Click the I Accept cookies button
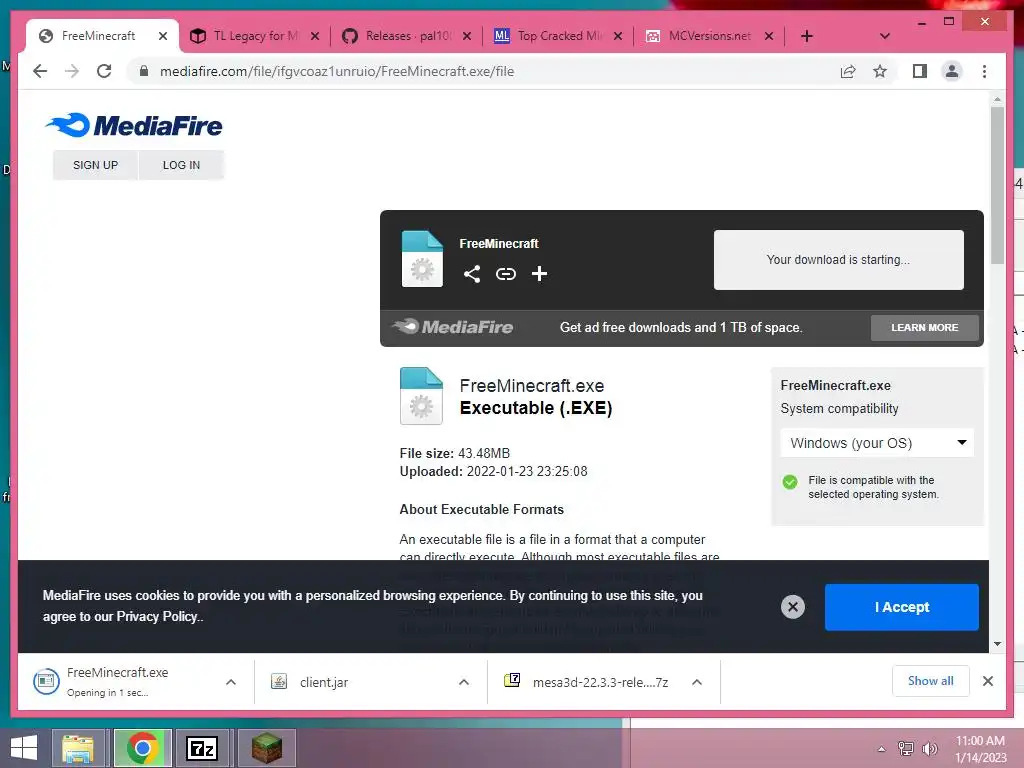This screenshot has height=768, width=1024. pos(901,607)
